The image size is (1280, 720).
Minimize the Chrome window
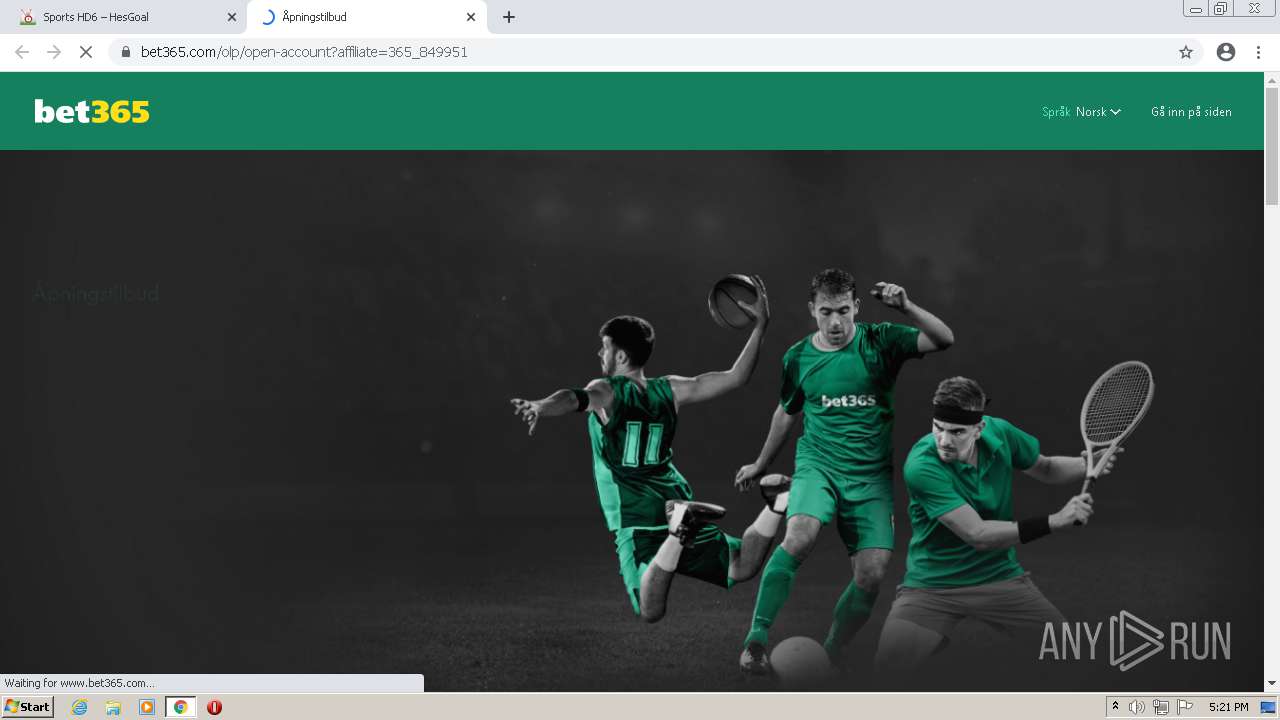[x=1196, y=9]
